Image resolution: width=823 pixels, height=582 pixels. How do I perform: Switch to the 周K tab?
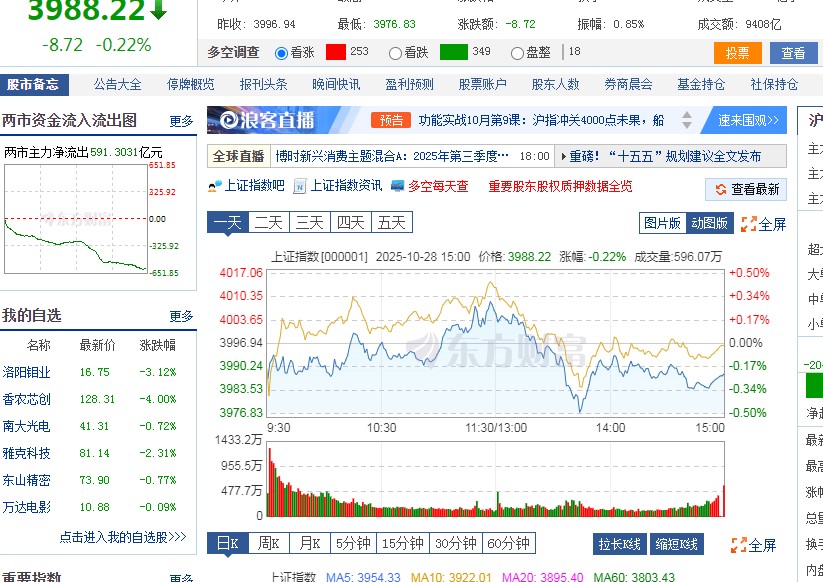pyautogui.click(x=268, y=541)
